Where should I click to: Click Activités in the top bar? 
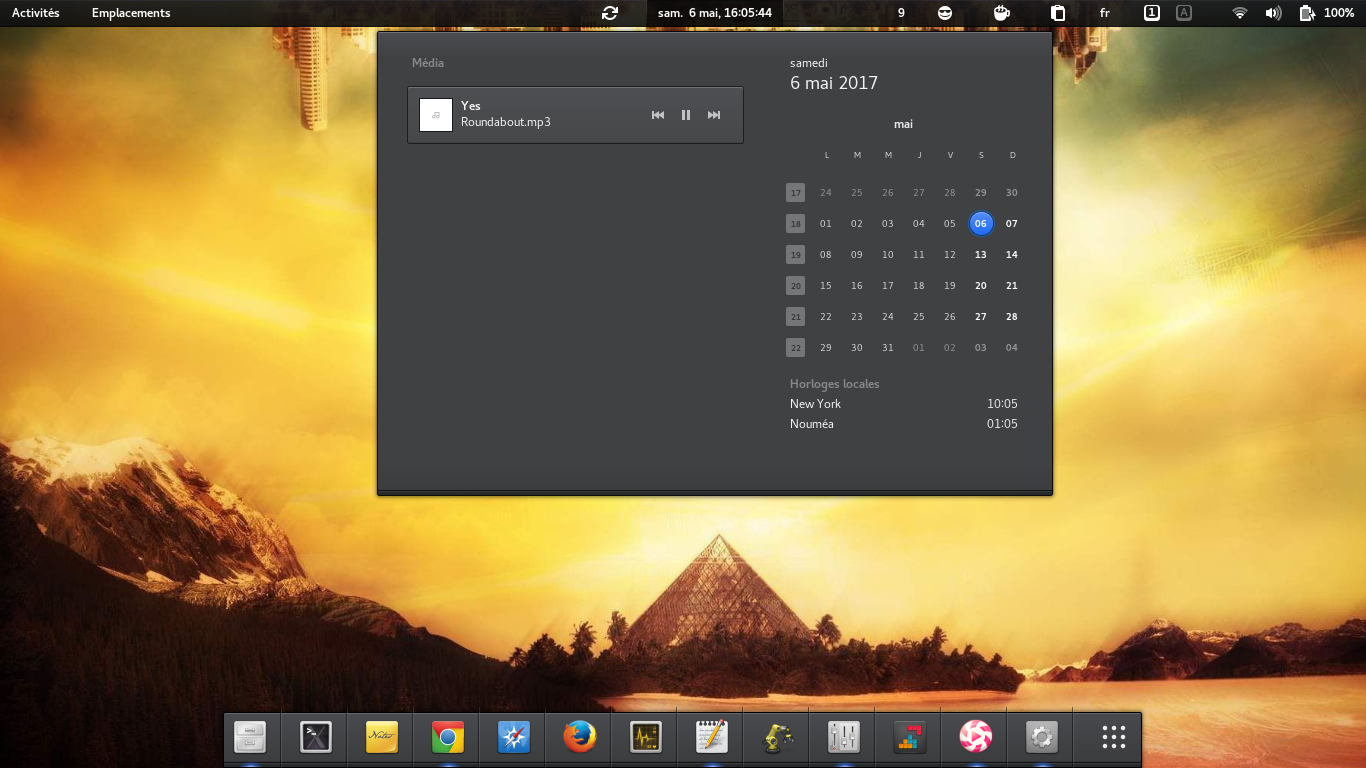coord(36,13)
